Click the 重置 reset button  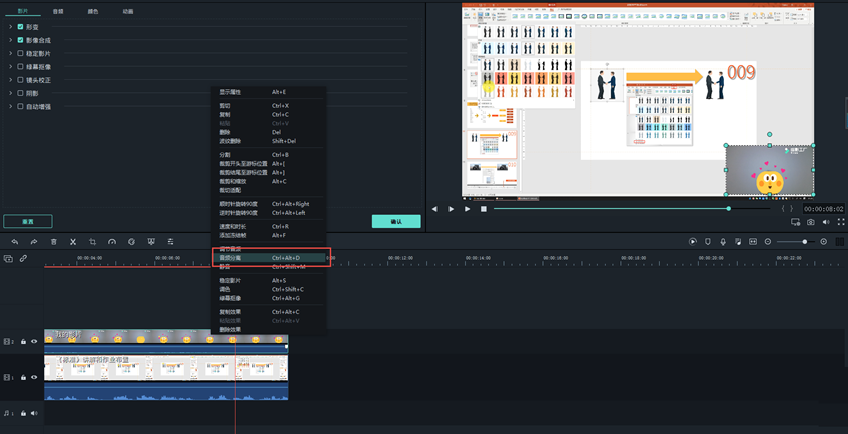27,221
